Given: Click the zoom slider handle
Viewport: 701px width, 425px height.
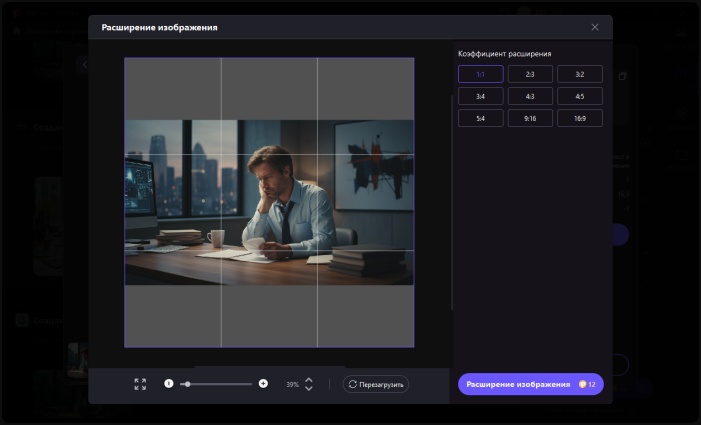Looking at the screenshot, I should (188, 384).
